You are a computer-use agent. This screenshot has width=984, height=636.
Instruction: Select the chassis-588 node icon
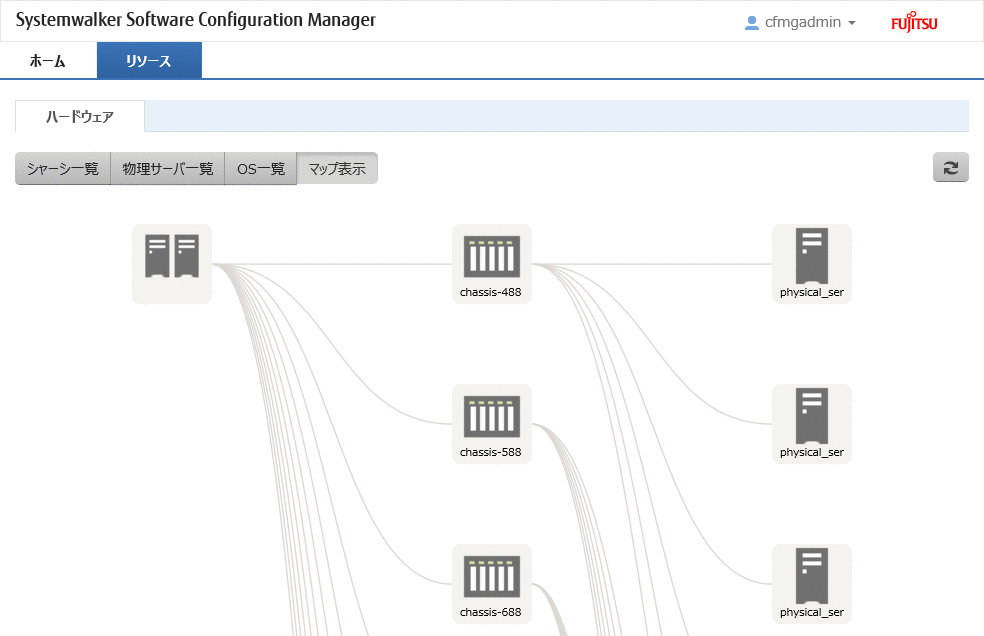(492, 416)
